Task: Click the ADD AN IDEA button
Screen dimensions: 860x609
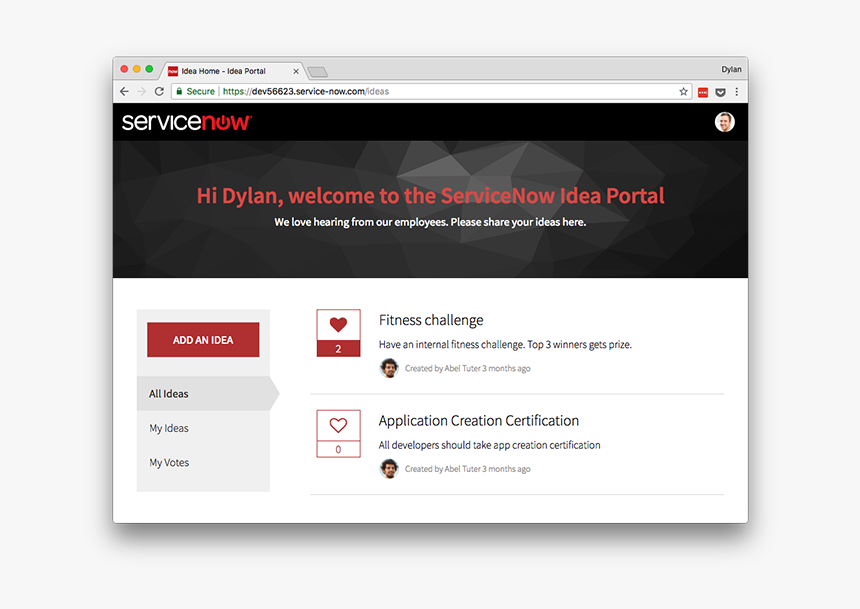Action: tap(203, 340)
